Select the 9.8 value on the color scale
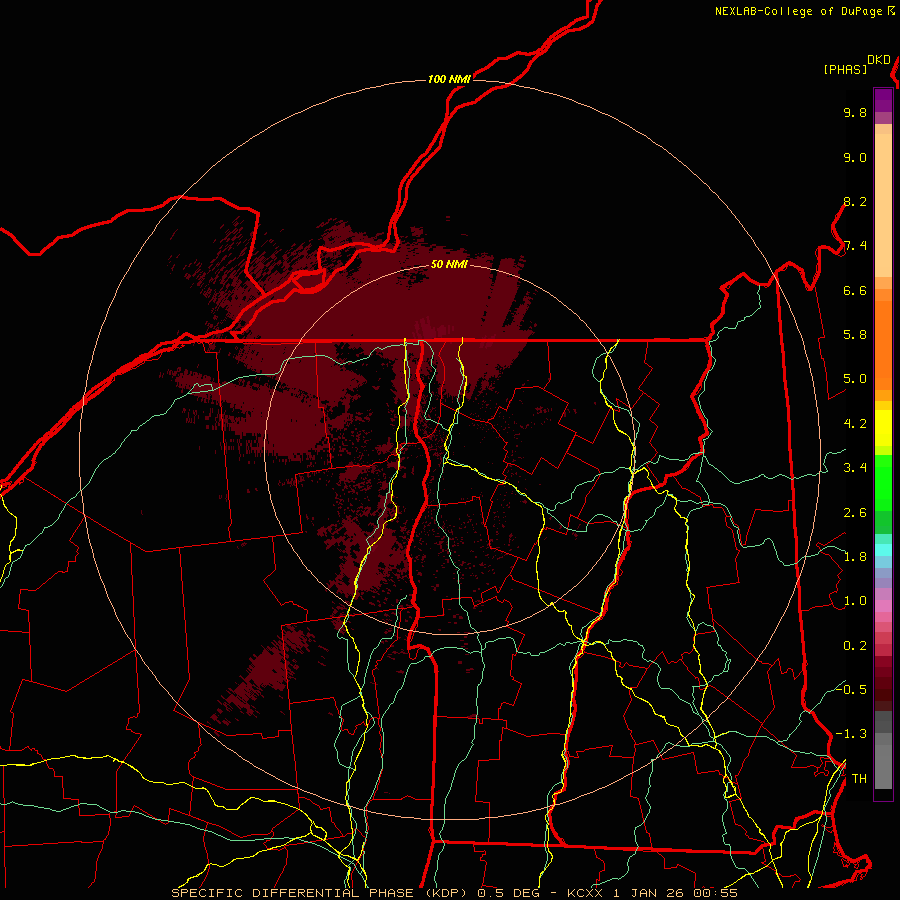Image resolution: width=900 pixels, height=900 pixels. coord(855,112)
